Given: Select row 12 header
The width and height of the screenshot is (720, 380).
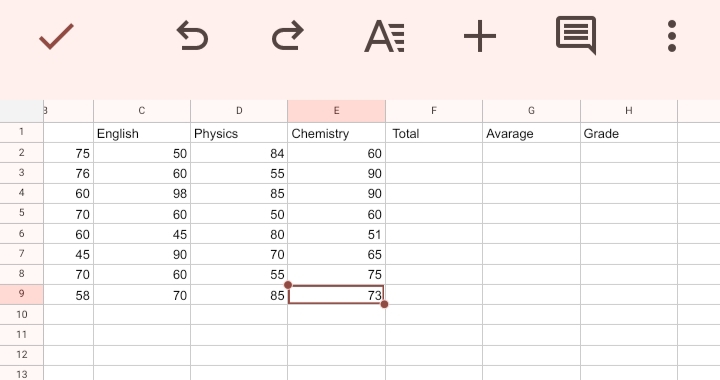Looking at the screenshot, I should (22, 355).
